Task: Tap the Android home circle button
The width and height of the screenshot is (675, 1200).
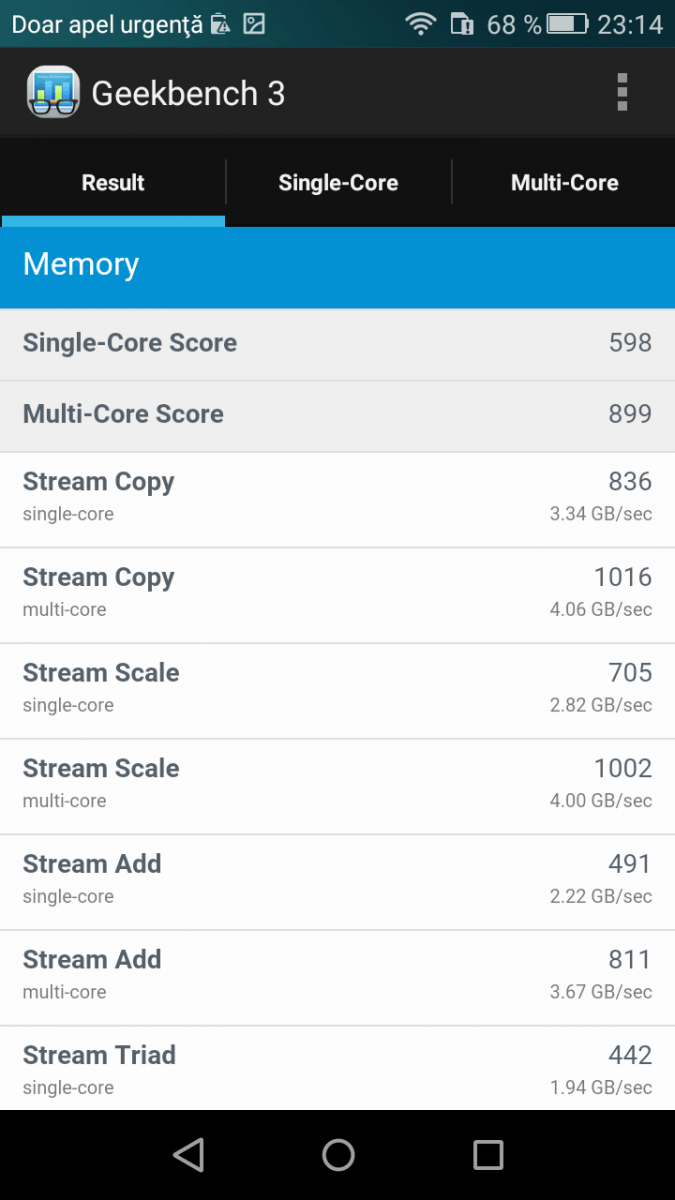Action: tap(338, 1155)
